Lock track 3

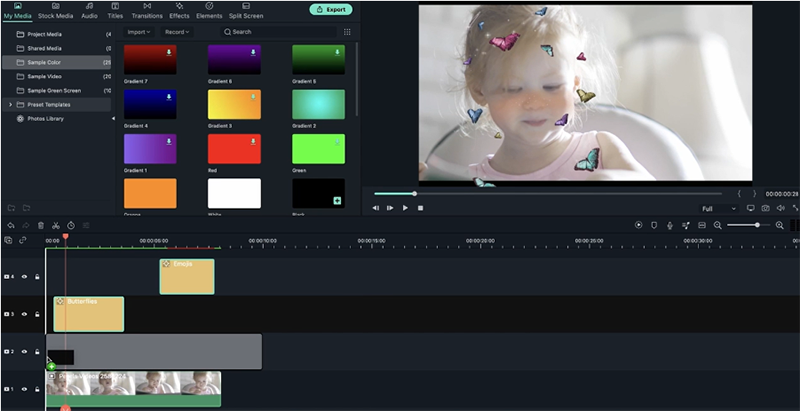pos(37,314)
